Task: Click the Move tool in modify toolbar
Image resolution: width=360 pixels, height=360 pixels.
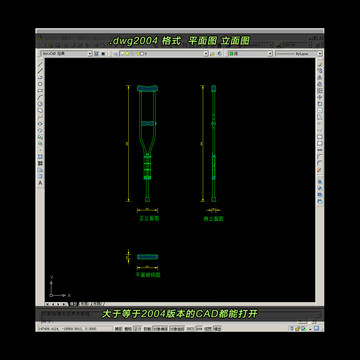Action: click(320, 97)
